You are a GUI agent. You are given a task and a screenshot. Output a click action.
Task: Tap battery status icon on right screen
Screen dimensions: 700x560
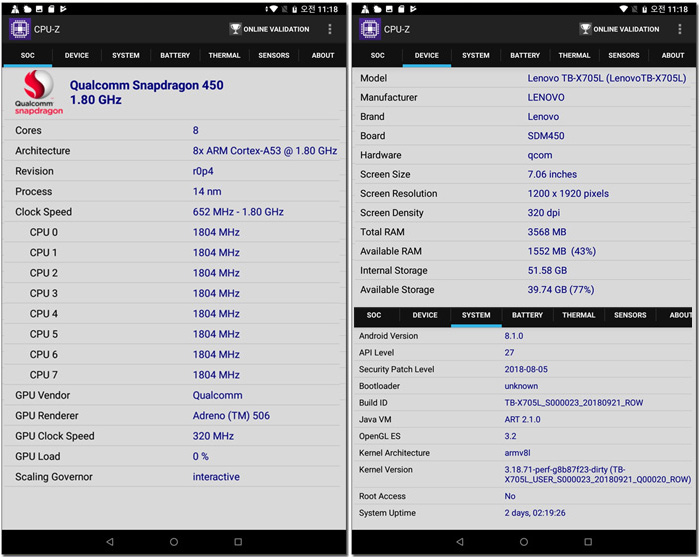[644, 9]
